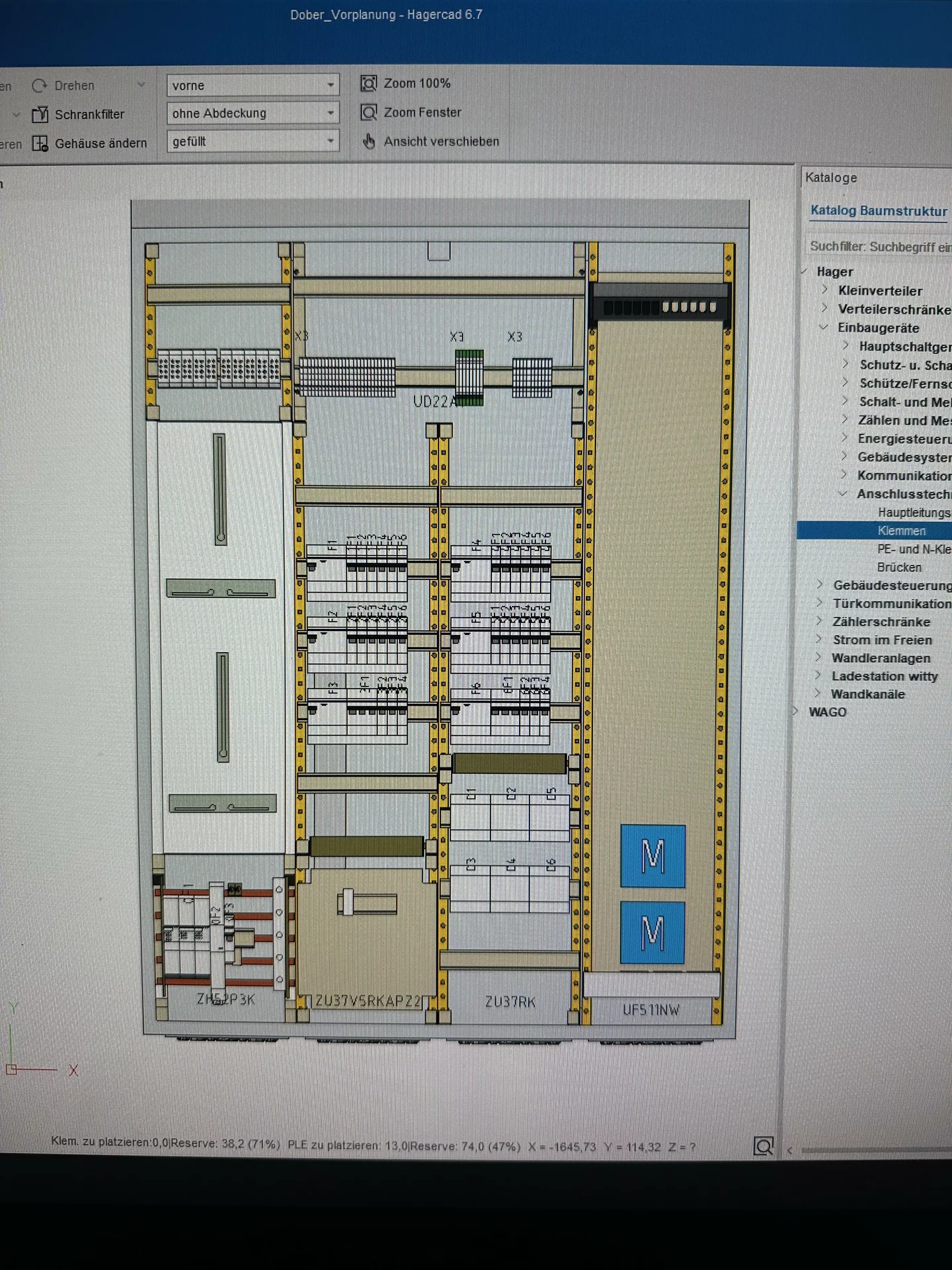Click the Suchfilter search field
The width and height of the screenshot is (952, 1270).
point(879,247)
